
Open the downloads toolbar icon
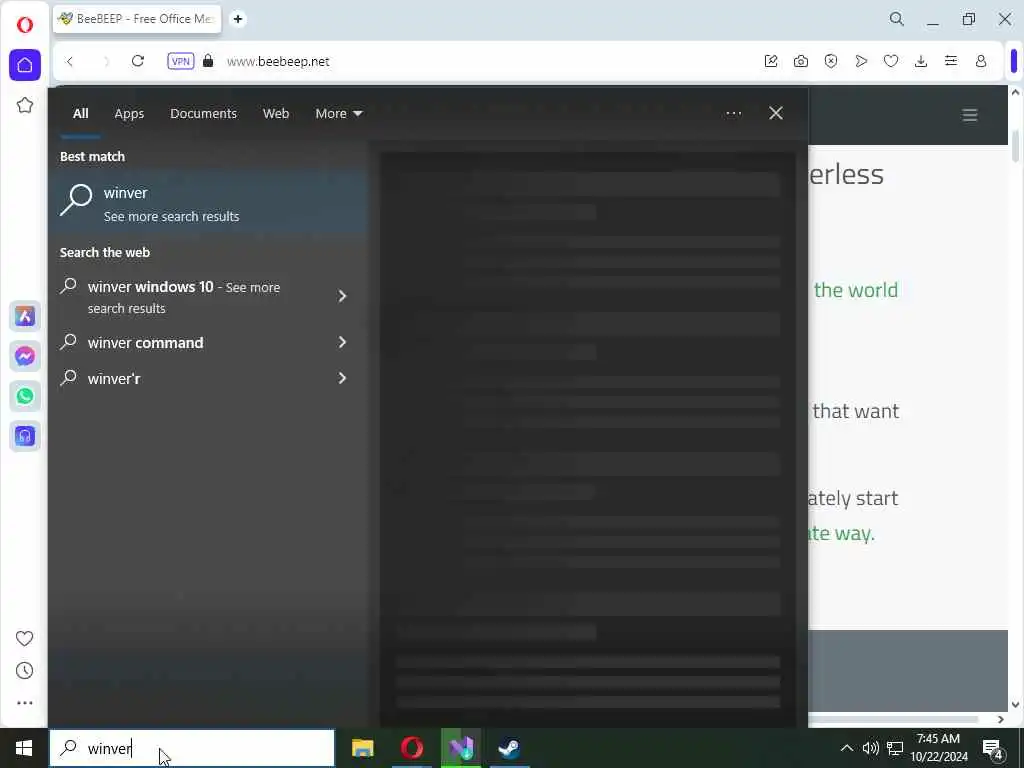(921, 61)
